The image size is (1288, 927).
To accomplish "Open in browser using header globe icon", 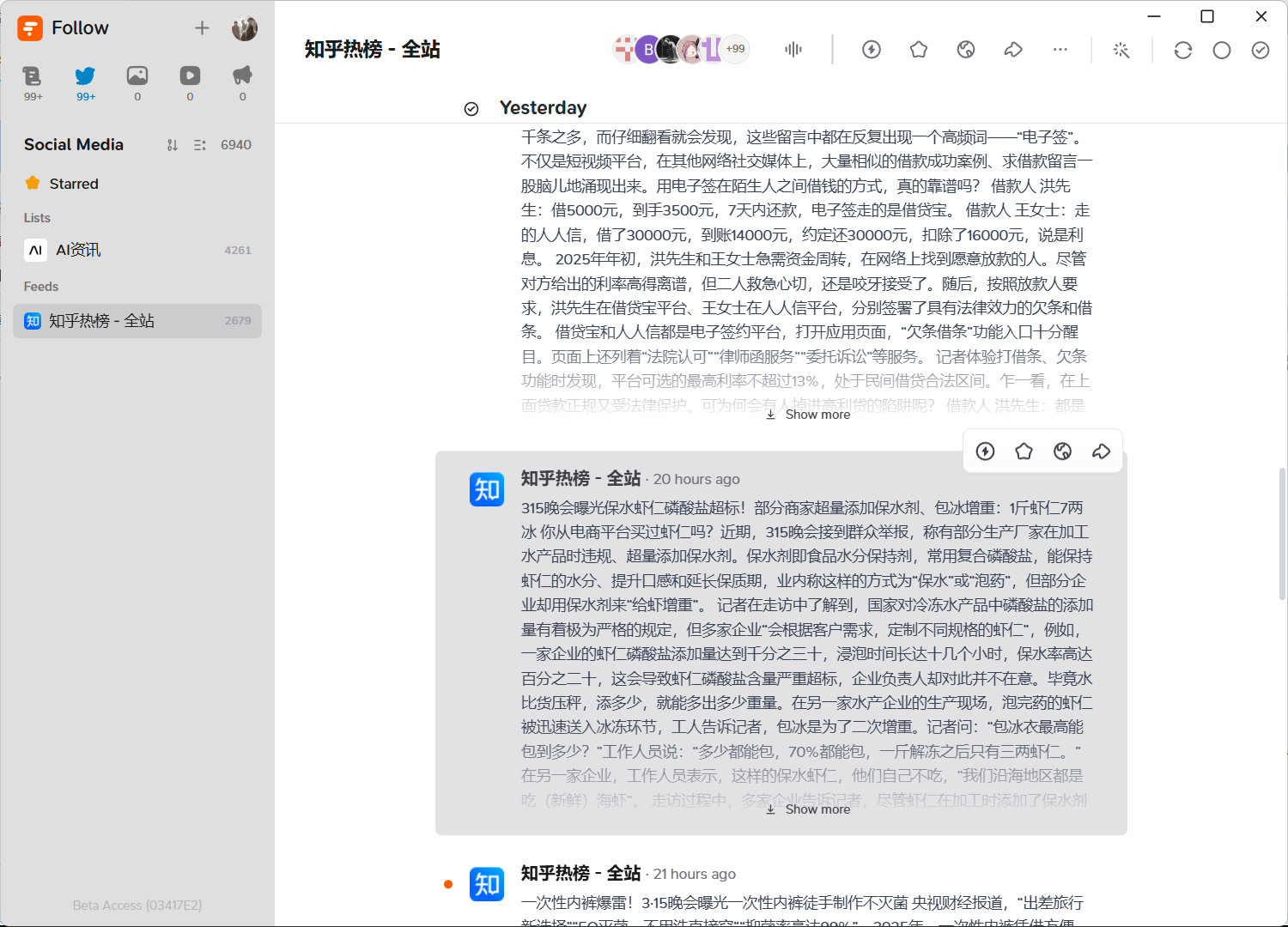I will 966,50.
